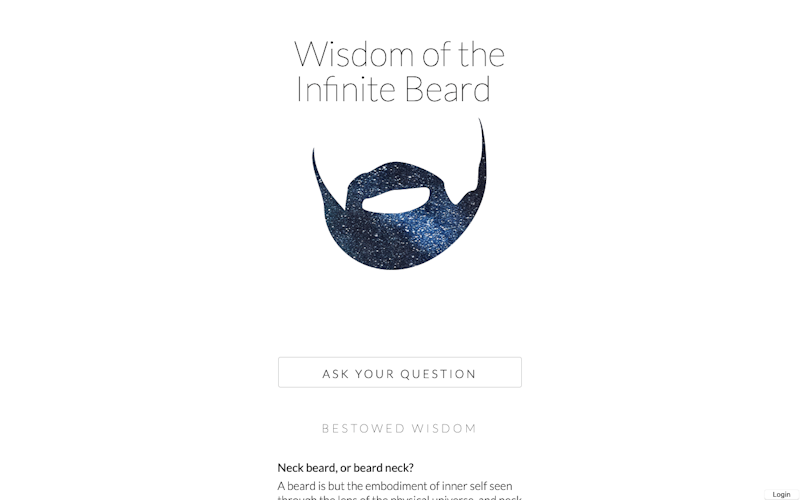Click the partially visible second answer line
This screenshot has width=800, height=500.
pos(399,497)
